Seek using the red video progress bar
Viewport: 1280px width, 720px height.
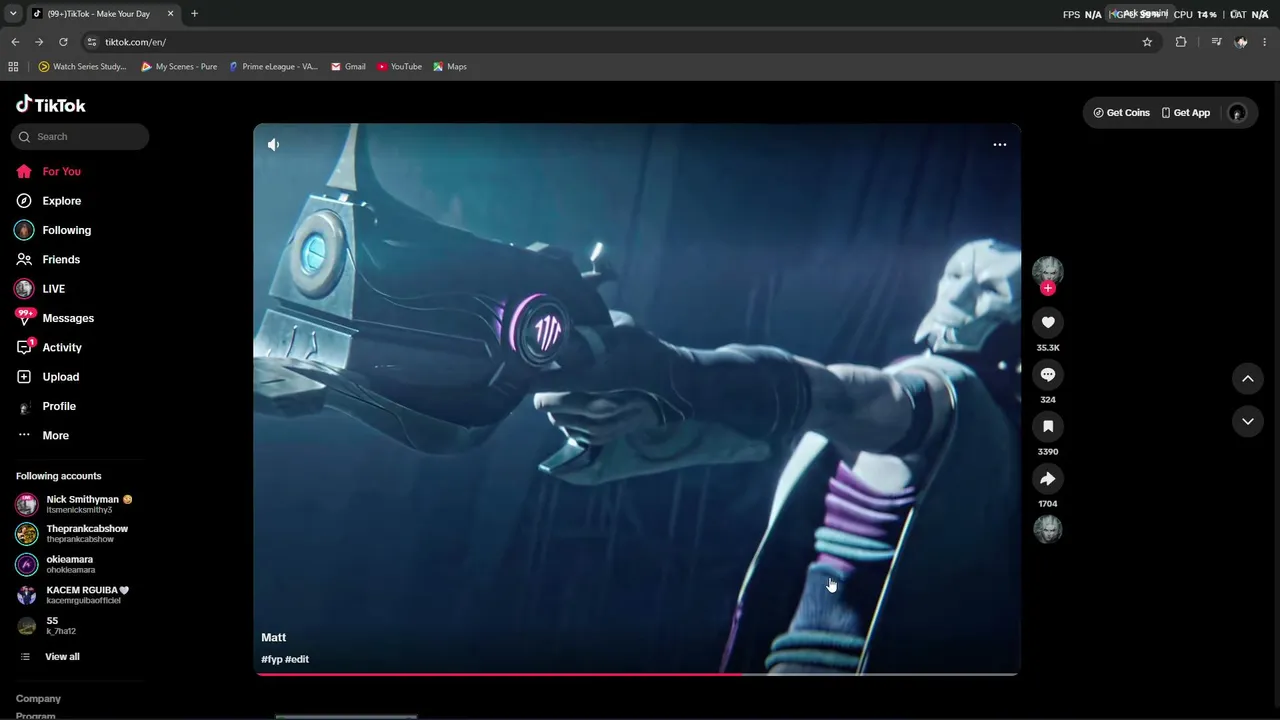[637, 674]
